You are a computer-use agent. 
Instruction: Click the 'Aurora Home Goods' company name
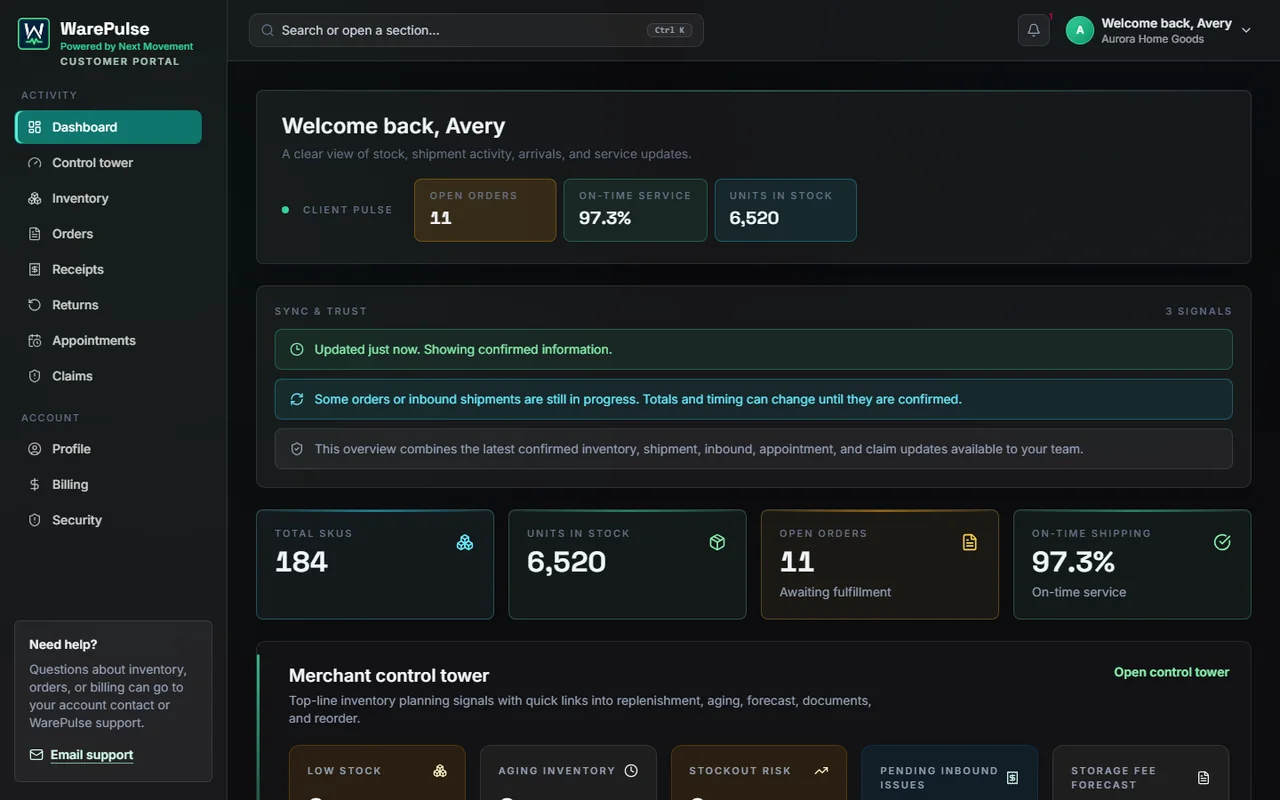pyautogui.click(x=1153, y=39)
